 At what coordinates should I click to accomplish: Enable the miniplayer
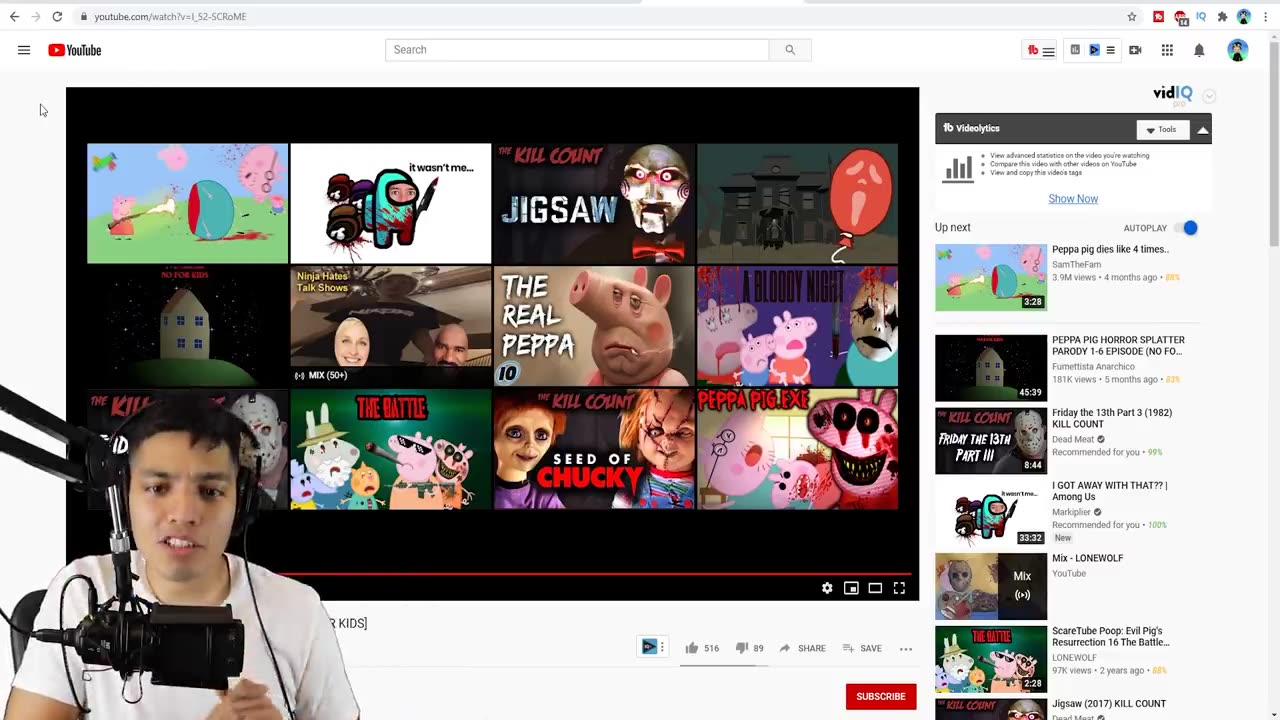coord(851,588)
